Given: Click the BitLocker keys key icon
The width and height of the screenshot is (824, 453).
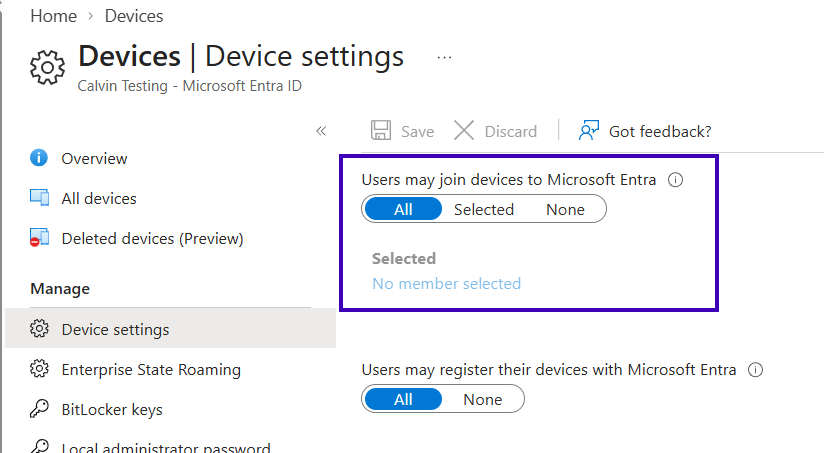Looking at the screenshot, I should coord(39,408).
